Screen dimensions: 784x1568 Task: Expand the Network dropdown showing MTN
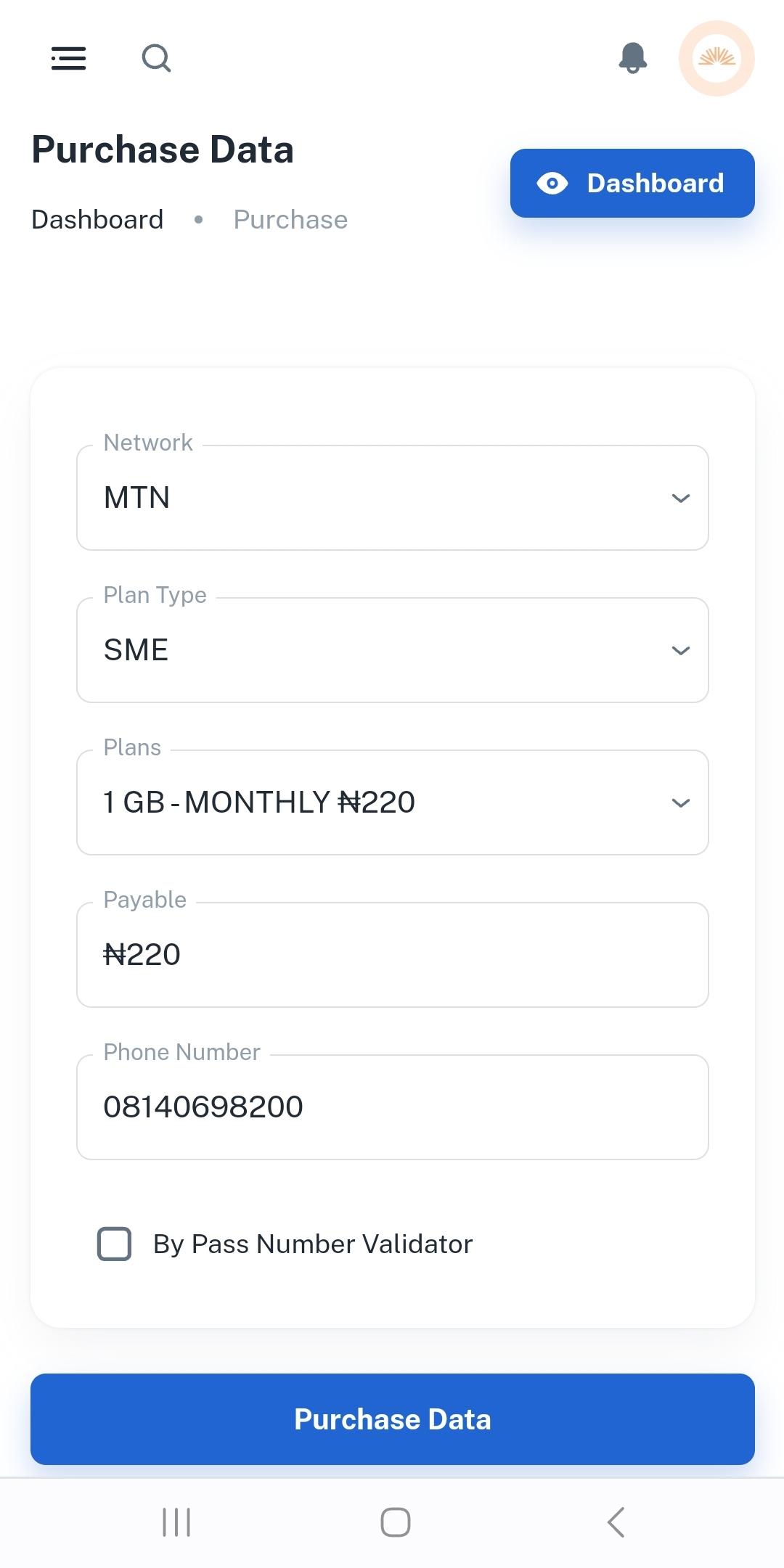pos(392,498)
